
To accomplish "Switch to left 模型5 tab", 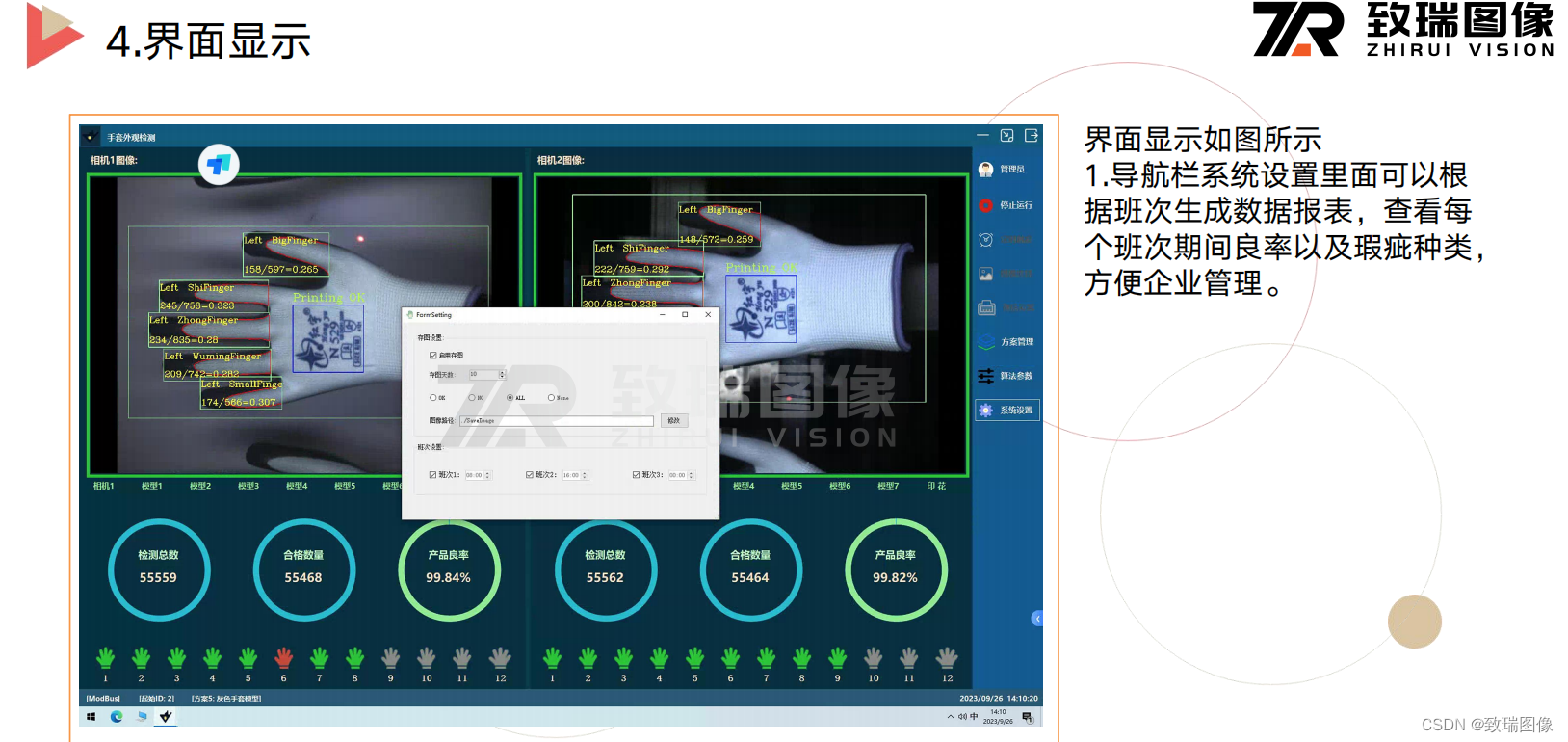I will pos(345,487).
